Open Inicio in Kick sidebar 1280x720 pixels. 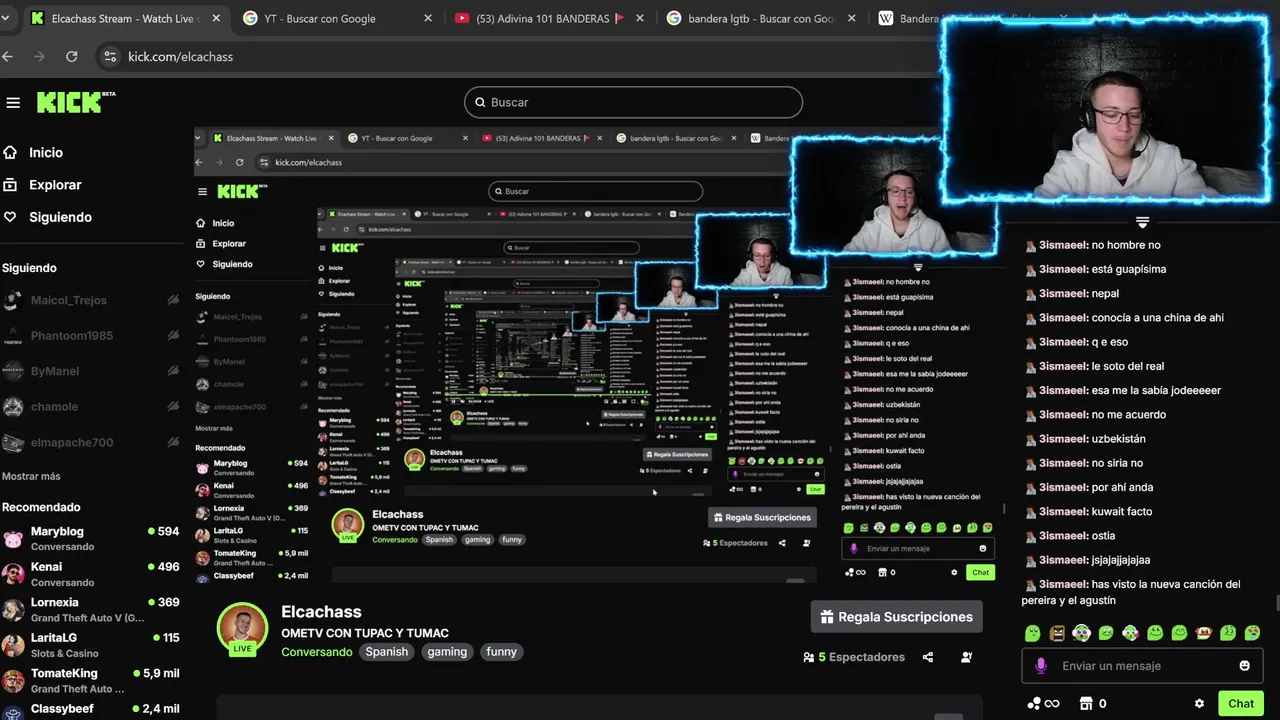tap(46, 153)
